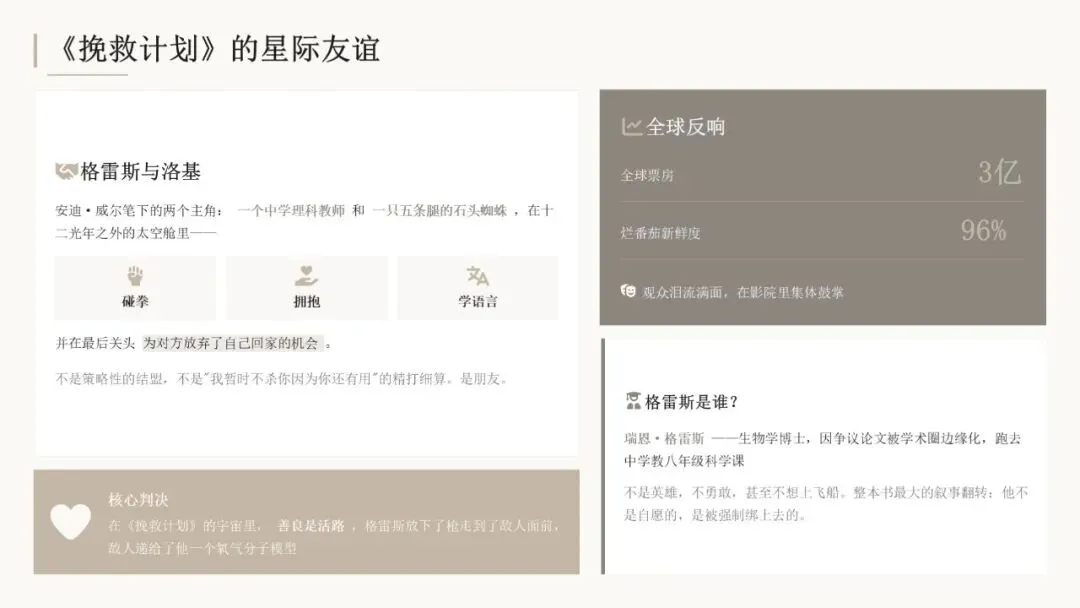Click the translate icon above 学语言
The width and height of the screenshot is (1080, 608).
tap(477, 276)
